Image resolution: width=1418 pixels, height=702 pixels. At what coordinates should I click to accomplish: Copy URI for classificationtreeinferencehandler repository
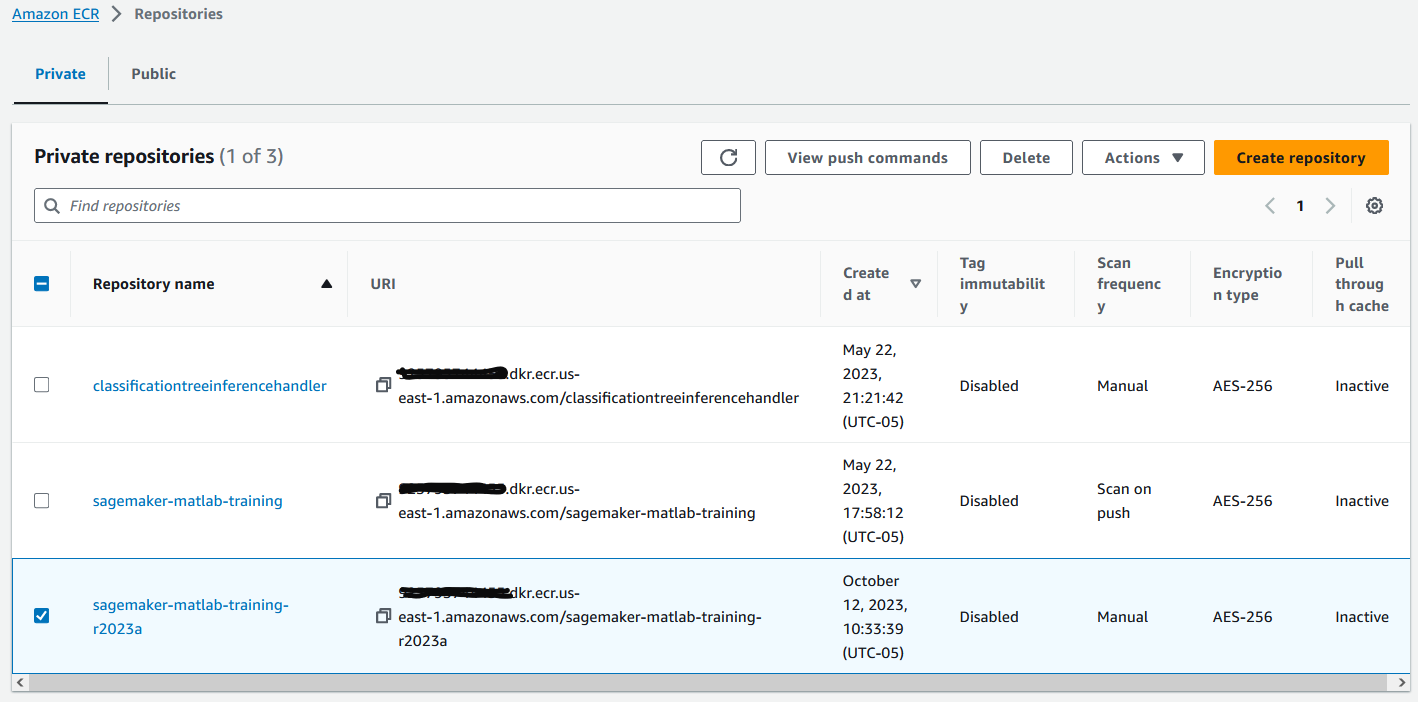pos(383,385)
